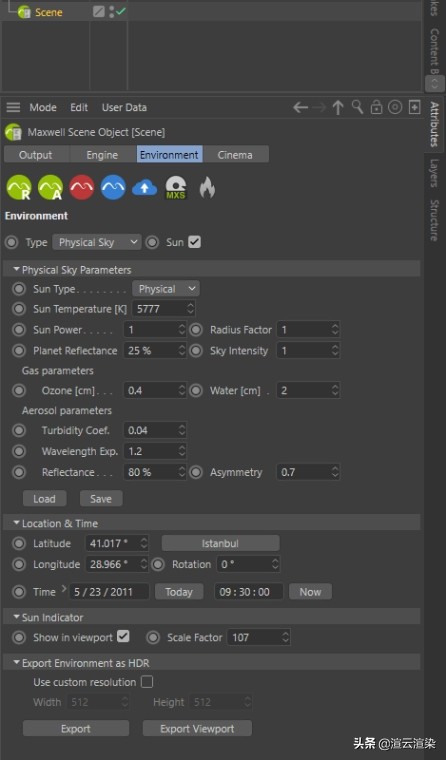Click animation dot beside Scale Factor
The width and height of the screenshot is (446, 760).
point(153,637)
